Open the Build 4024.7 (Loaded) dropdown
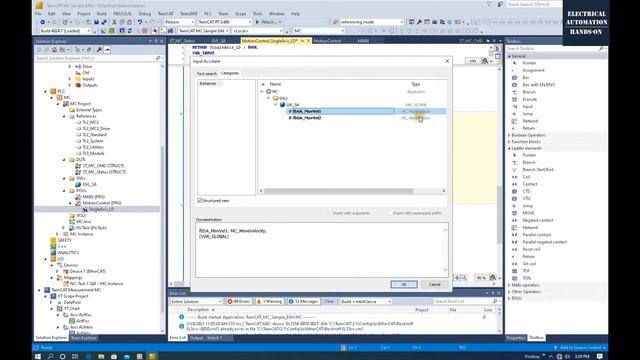The height and width of the screenshot is (360, 640). [x=65, y=31]
